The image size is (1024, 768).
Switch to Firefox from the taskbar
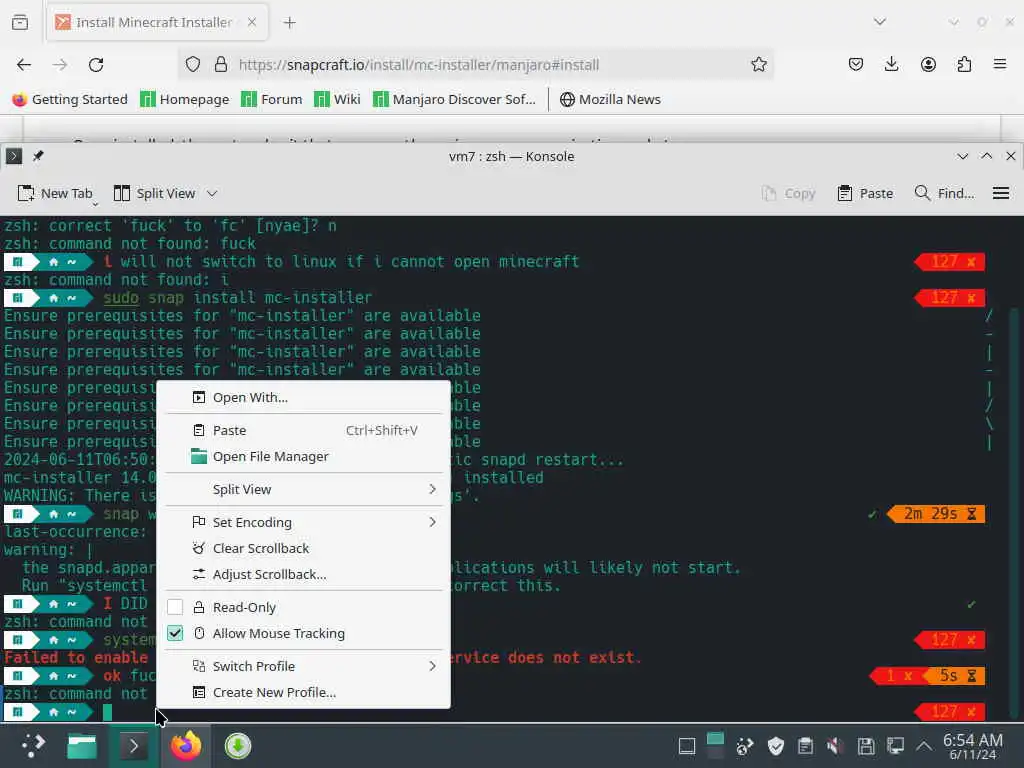pyautogui.click(x=185, y=746)
